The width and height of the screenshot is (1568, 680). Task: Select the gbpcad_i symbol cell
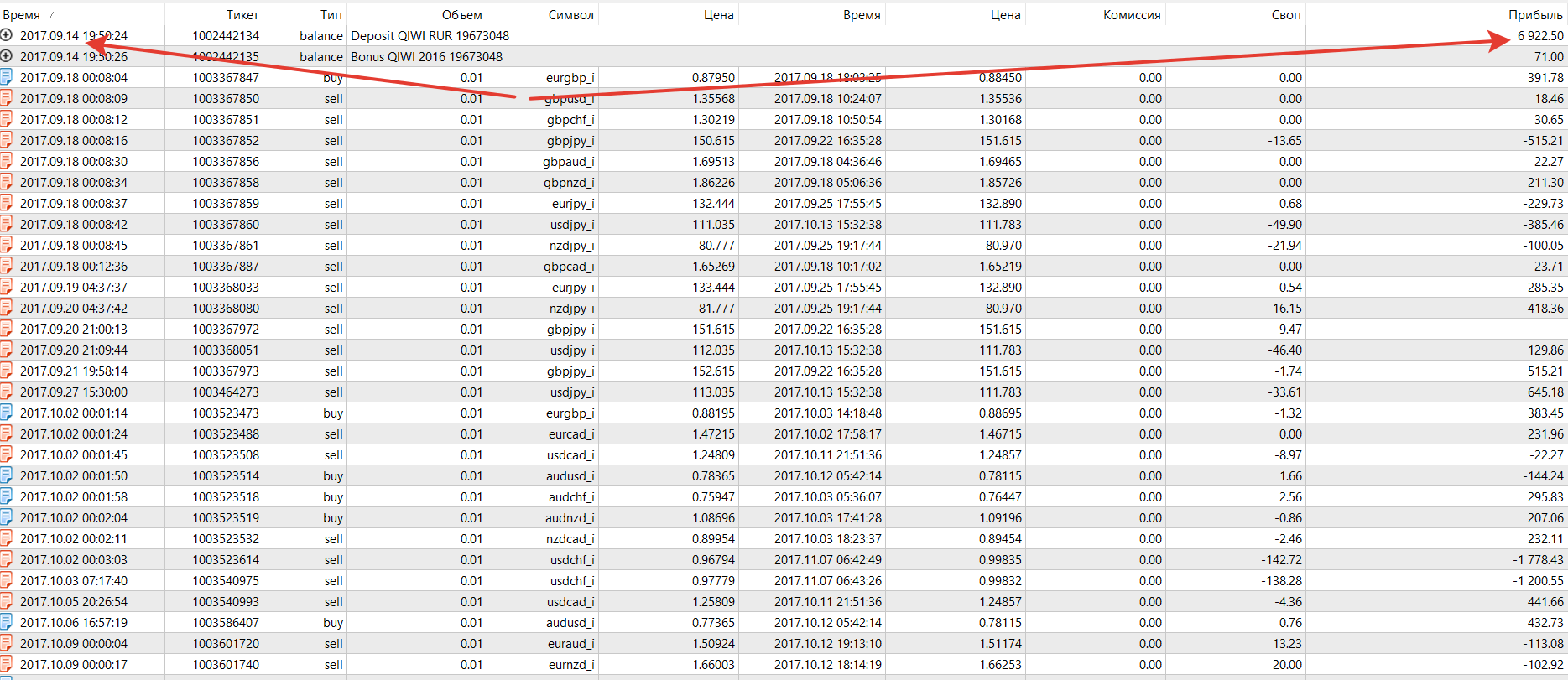[569, 266]
